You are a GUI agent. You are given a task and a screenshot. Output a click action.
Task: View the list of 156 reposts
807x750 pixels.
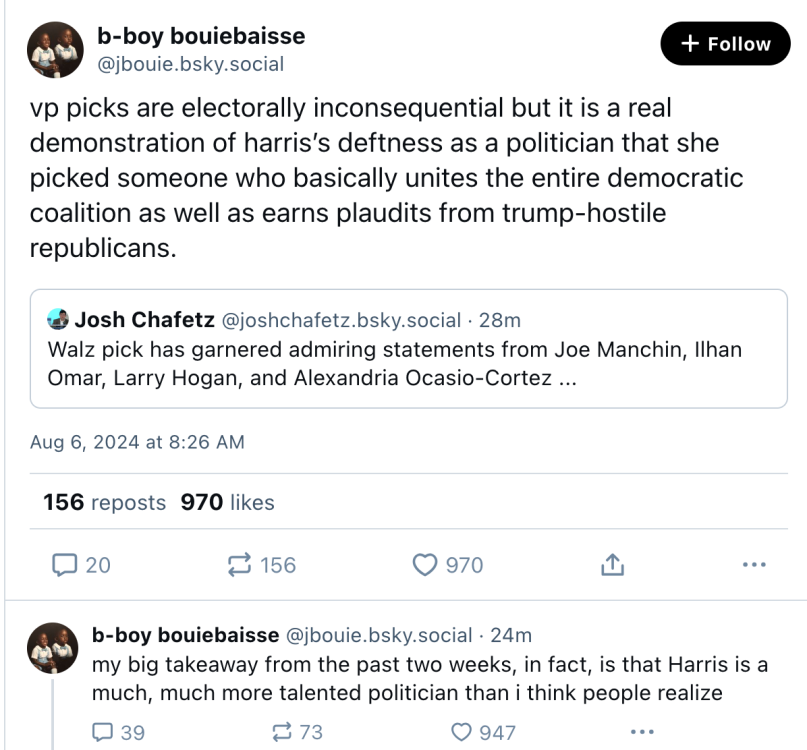[105, 502]
